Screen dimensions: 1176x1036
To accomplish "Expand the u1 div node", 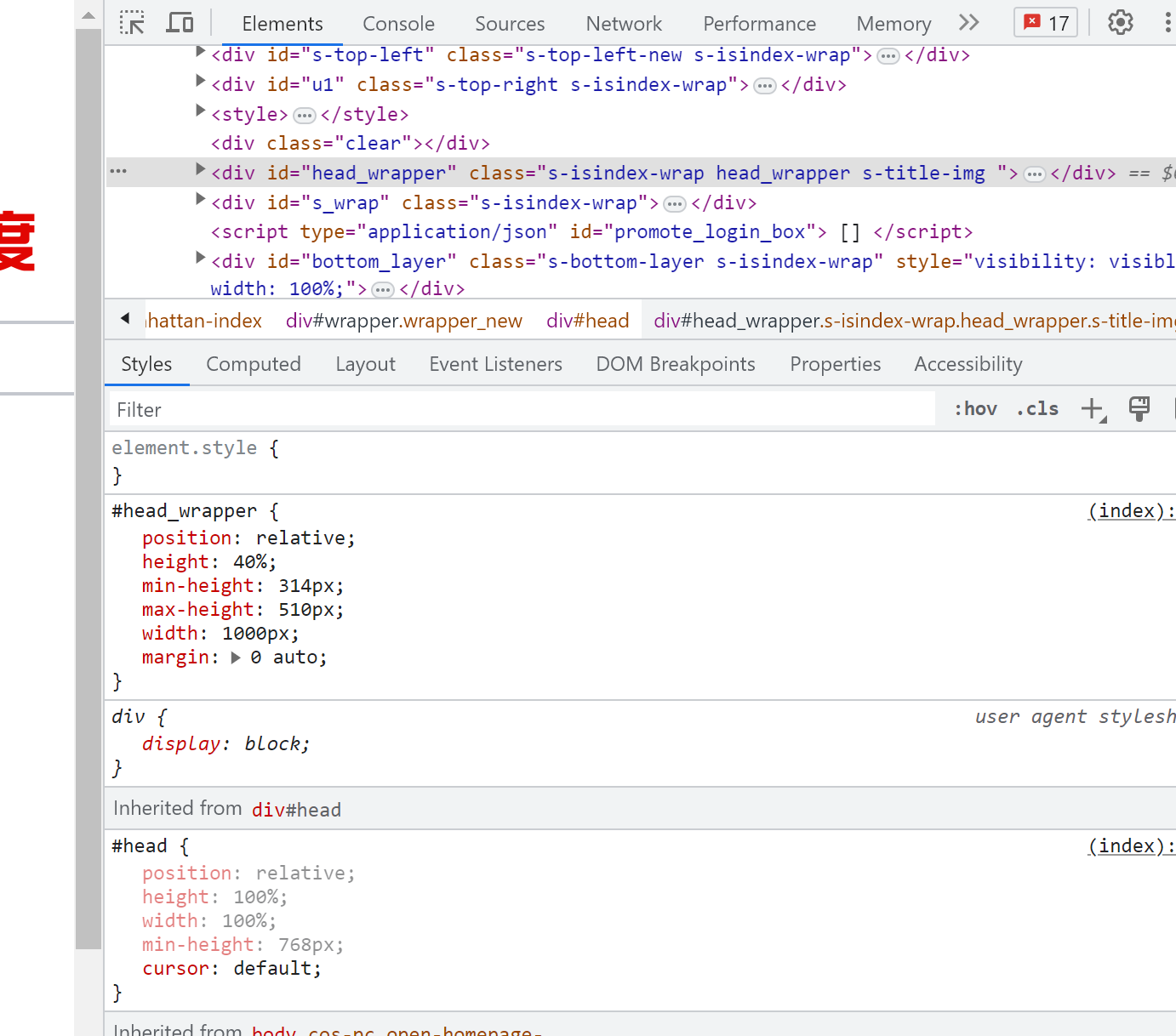I will click(x=200, y=81).
